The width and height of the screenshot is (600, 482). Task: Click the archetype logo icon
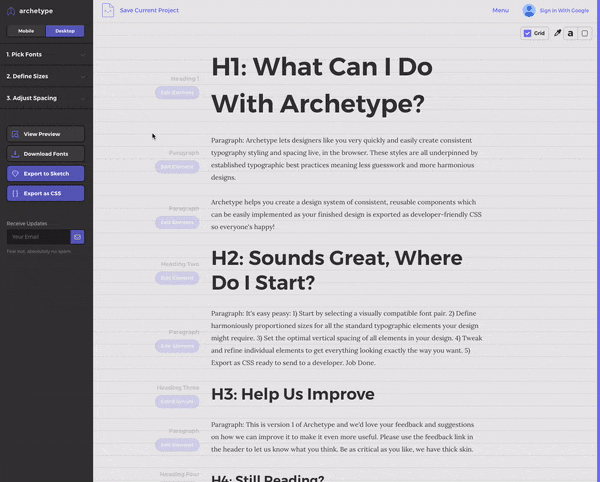click(11, 11)
